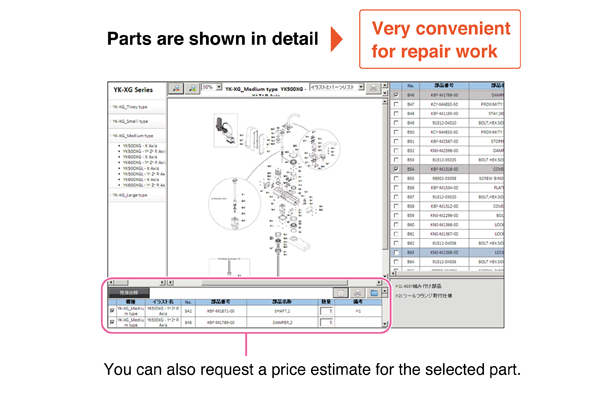Click row 857 part number 91312-03020

click(444, 197)
